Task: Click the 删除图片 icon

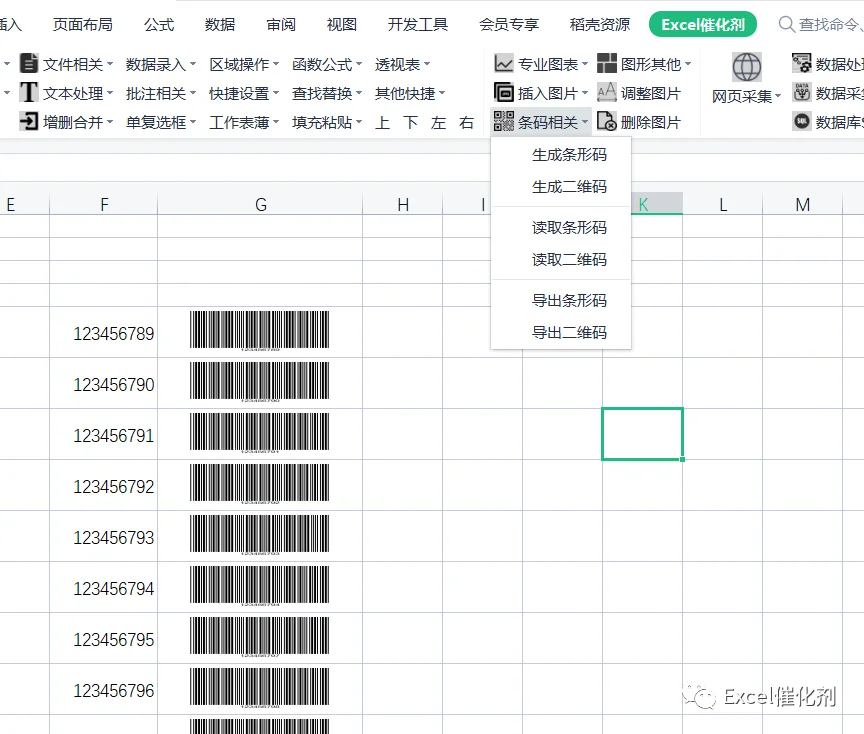Action: pos(607,121)
